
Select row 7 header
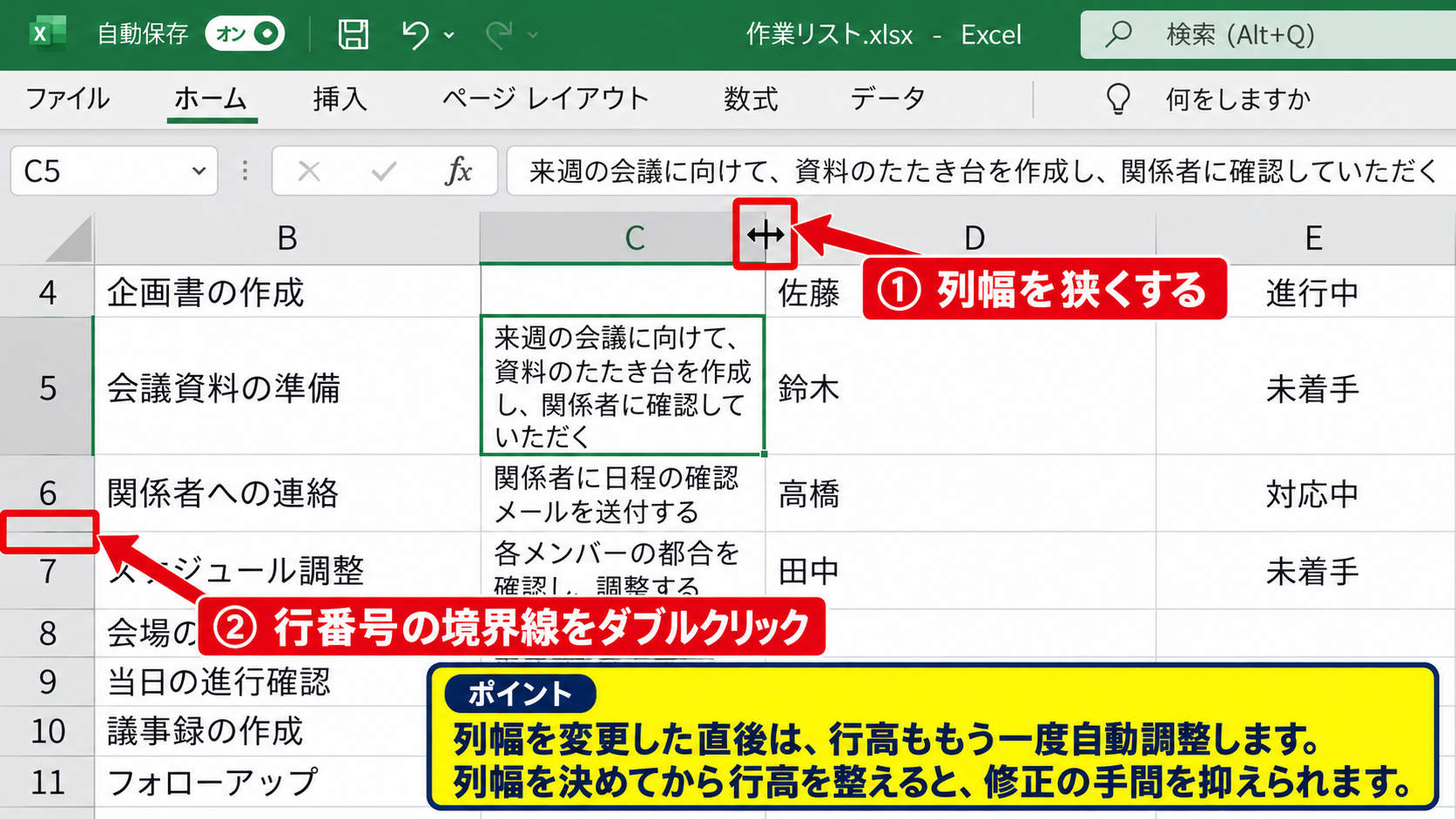pyautogui.click(x=47, y=571)
